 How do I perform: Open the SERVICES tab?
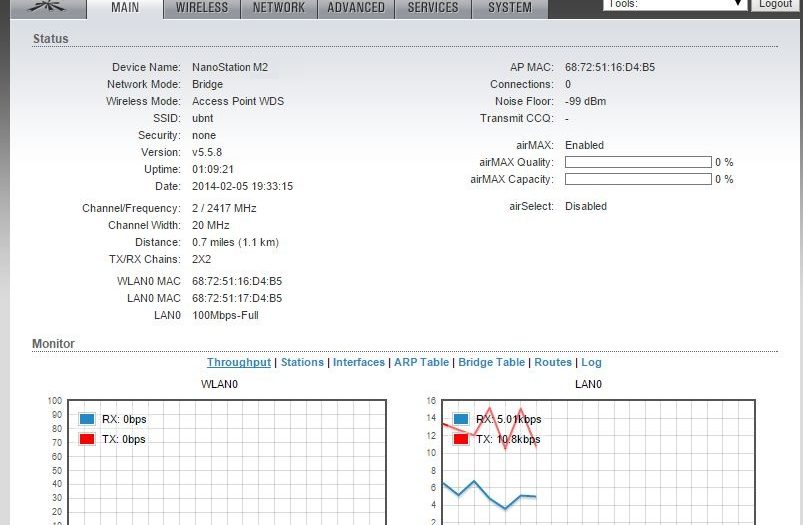click(x=433, y=8)
